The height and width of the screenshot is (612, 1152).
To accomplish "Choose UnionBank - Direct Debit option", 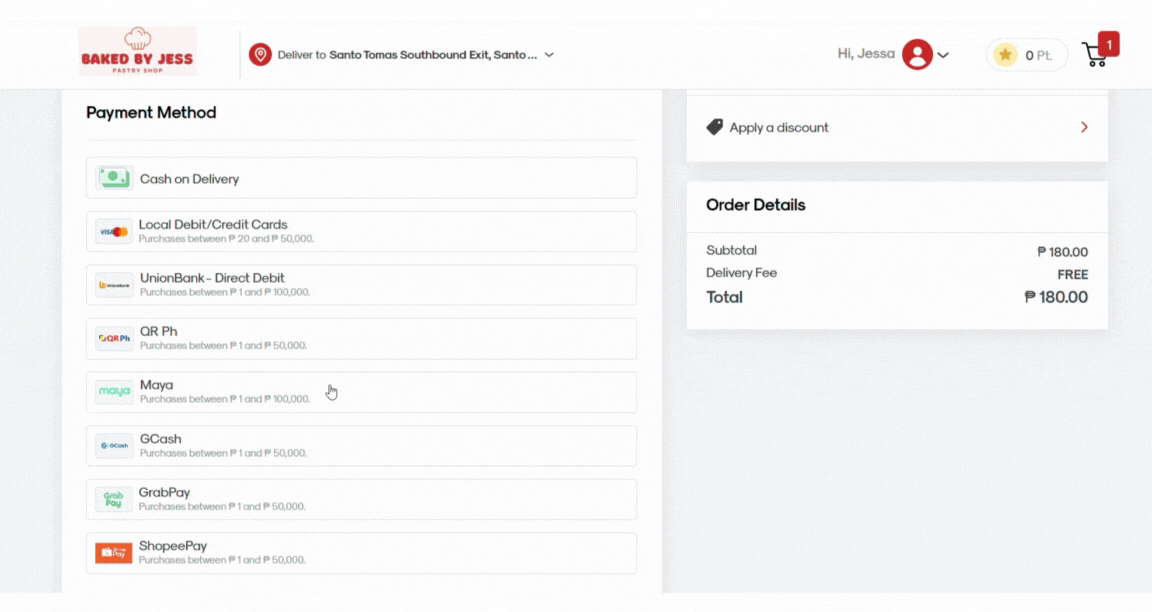I will pos(361,285).
